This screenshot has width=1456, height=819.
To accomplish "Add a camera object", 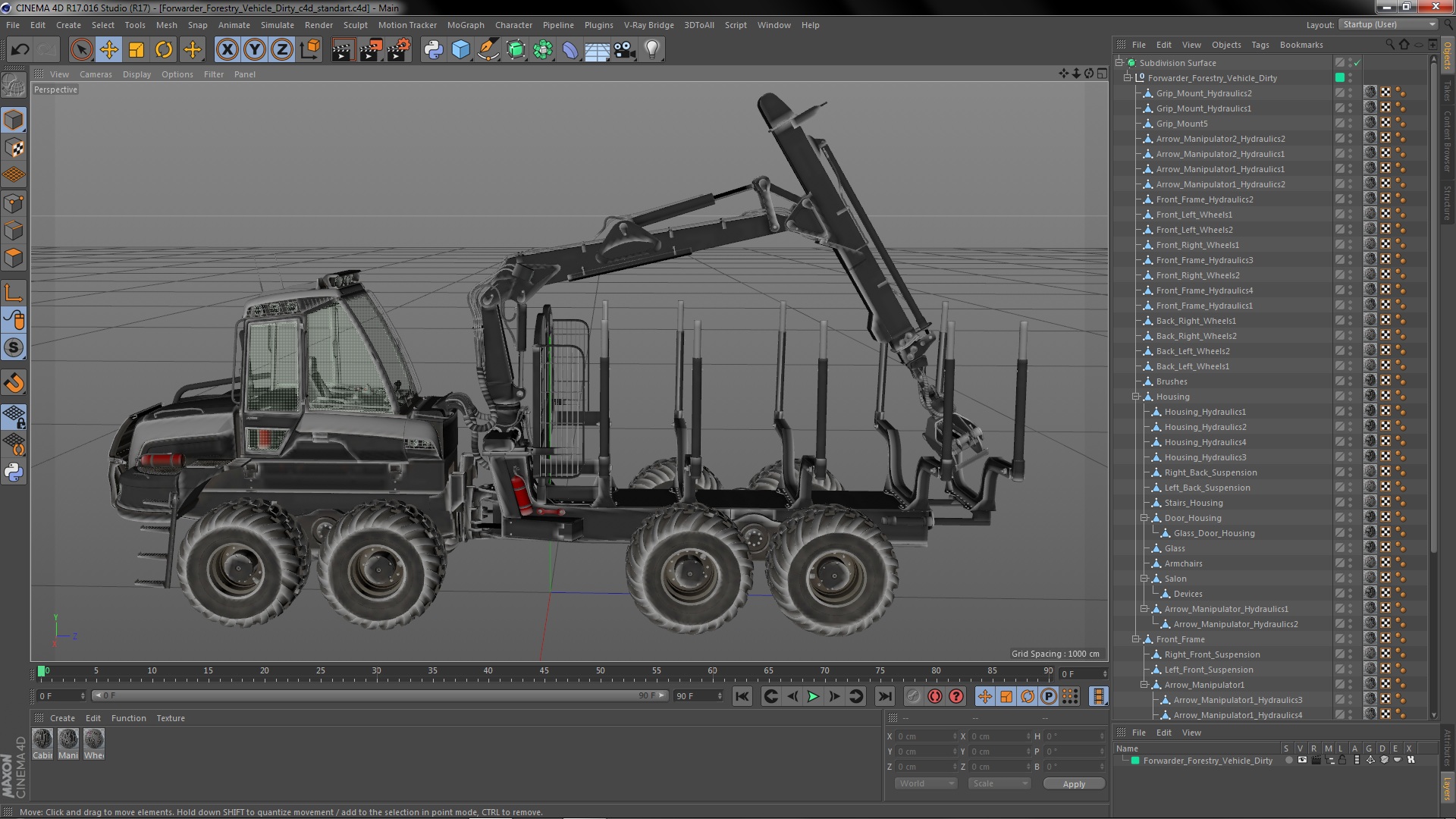I will tap(624, 50).
